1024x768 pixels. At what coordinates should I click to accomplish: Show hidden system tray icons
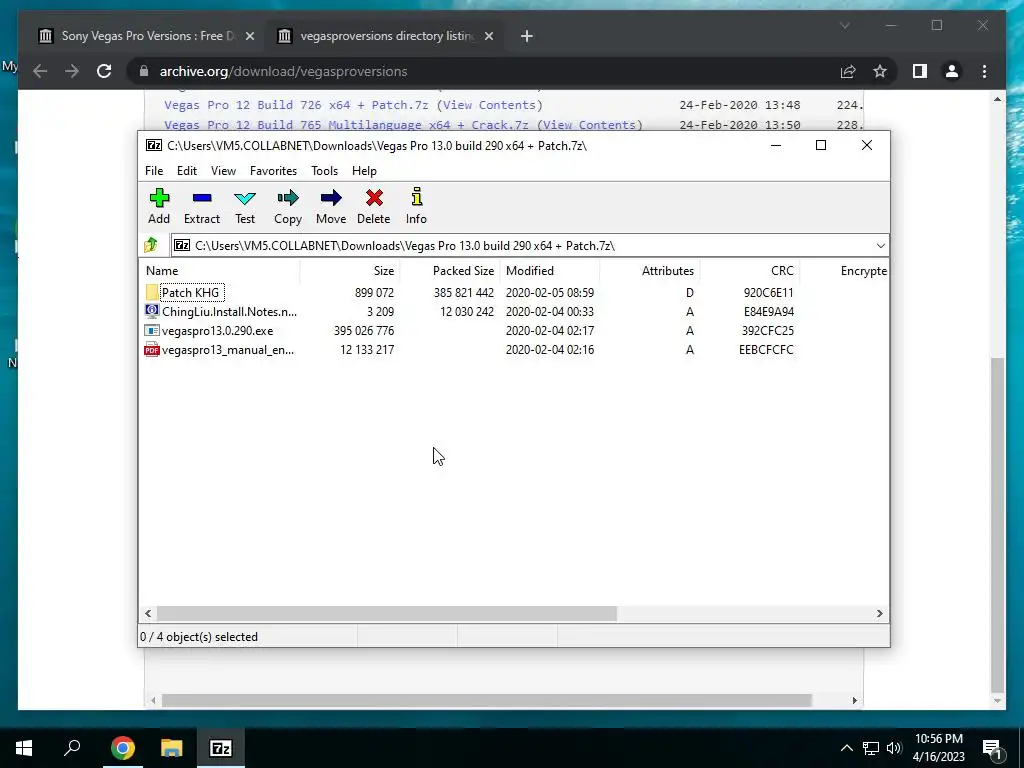[x=846, y=748]
